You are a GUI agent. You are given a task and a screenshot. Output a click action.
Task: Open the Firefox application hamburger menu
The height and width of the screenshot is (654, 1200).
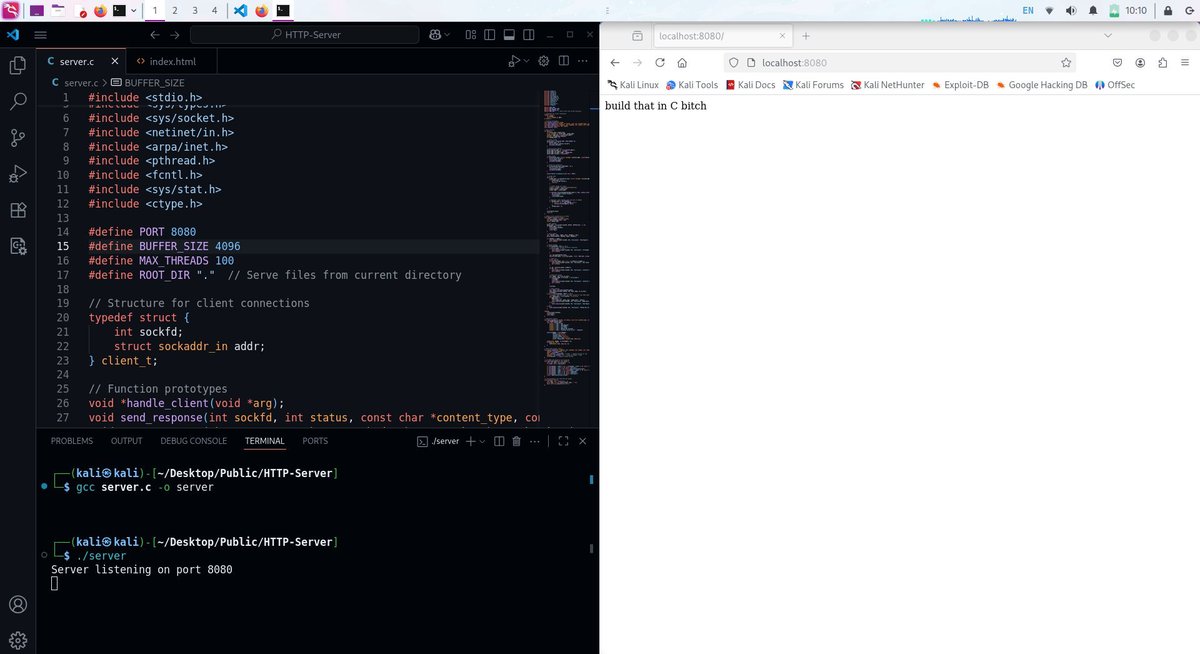tap(1185, 62)
